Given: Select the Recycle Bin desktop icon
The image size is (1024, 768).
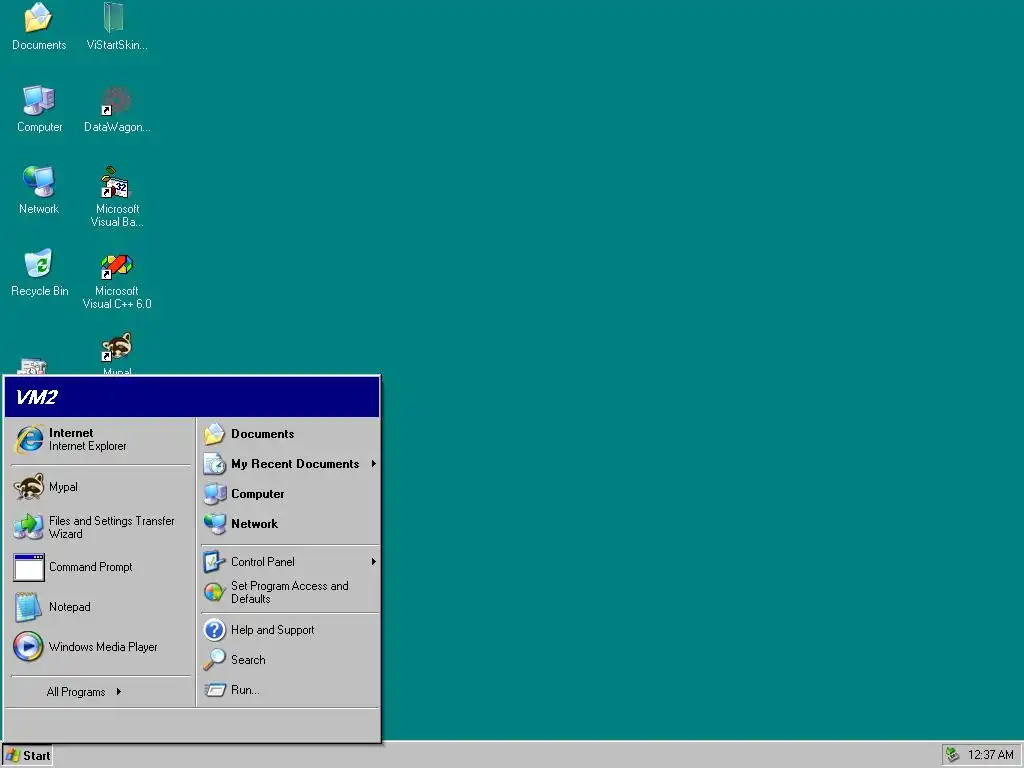Looking at the screenshot, I should (39, 273).
